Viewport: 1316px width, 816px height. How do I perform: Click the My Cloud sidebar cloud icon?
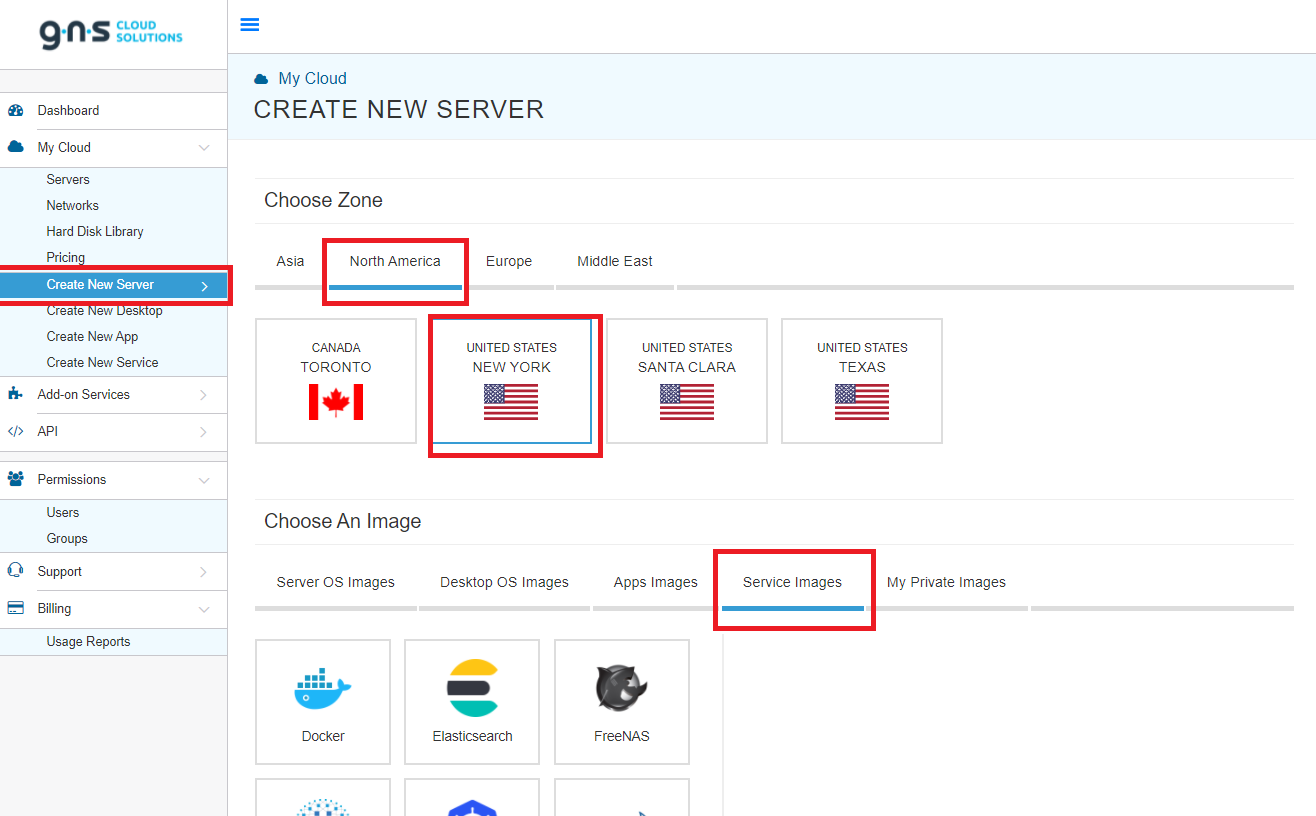coord(15,147)
